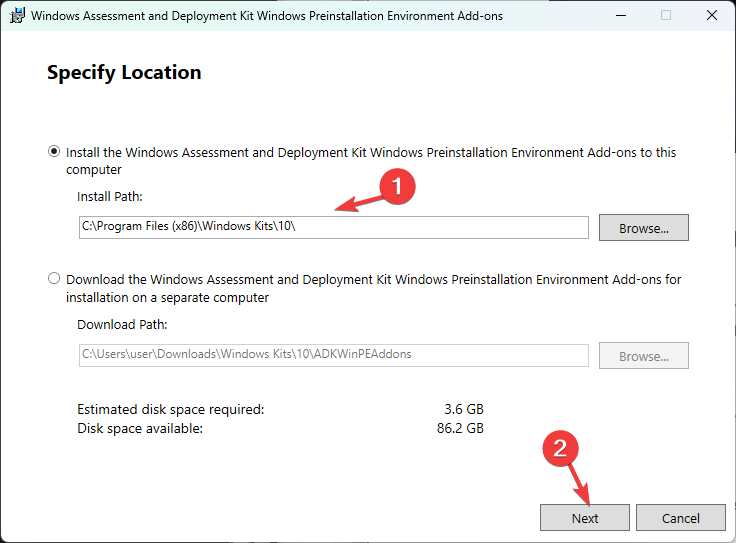Image resolution: width=736 pixels, height=543 pixels.
Task: Click the greyed-out Download Path field
Action: tap(334, 355)
